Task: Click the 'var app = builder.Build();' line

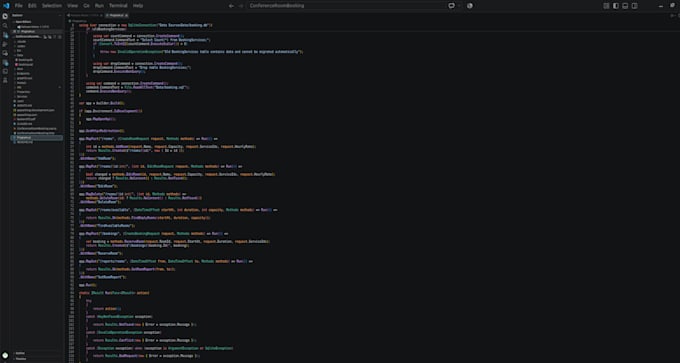Action: (x=101, y=103)
